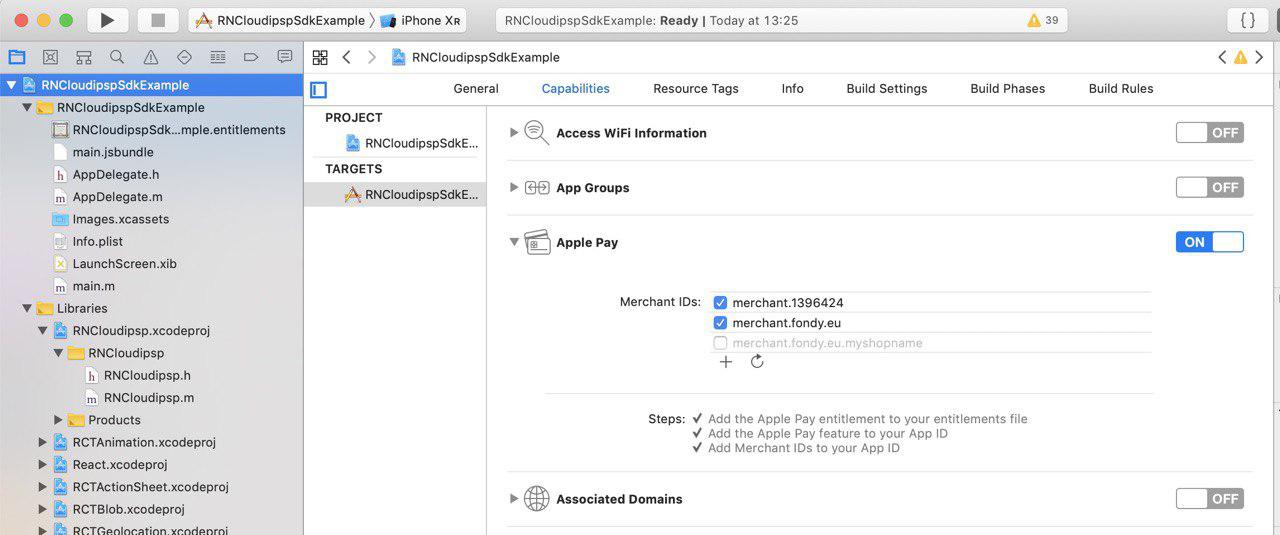This screenshot has height=535, width=1280.
Task: Open AppDelegate.m in navigator
Action: point(117,197)
